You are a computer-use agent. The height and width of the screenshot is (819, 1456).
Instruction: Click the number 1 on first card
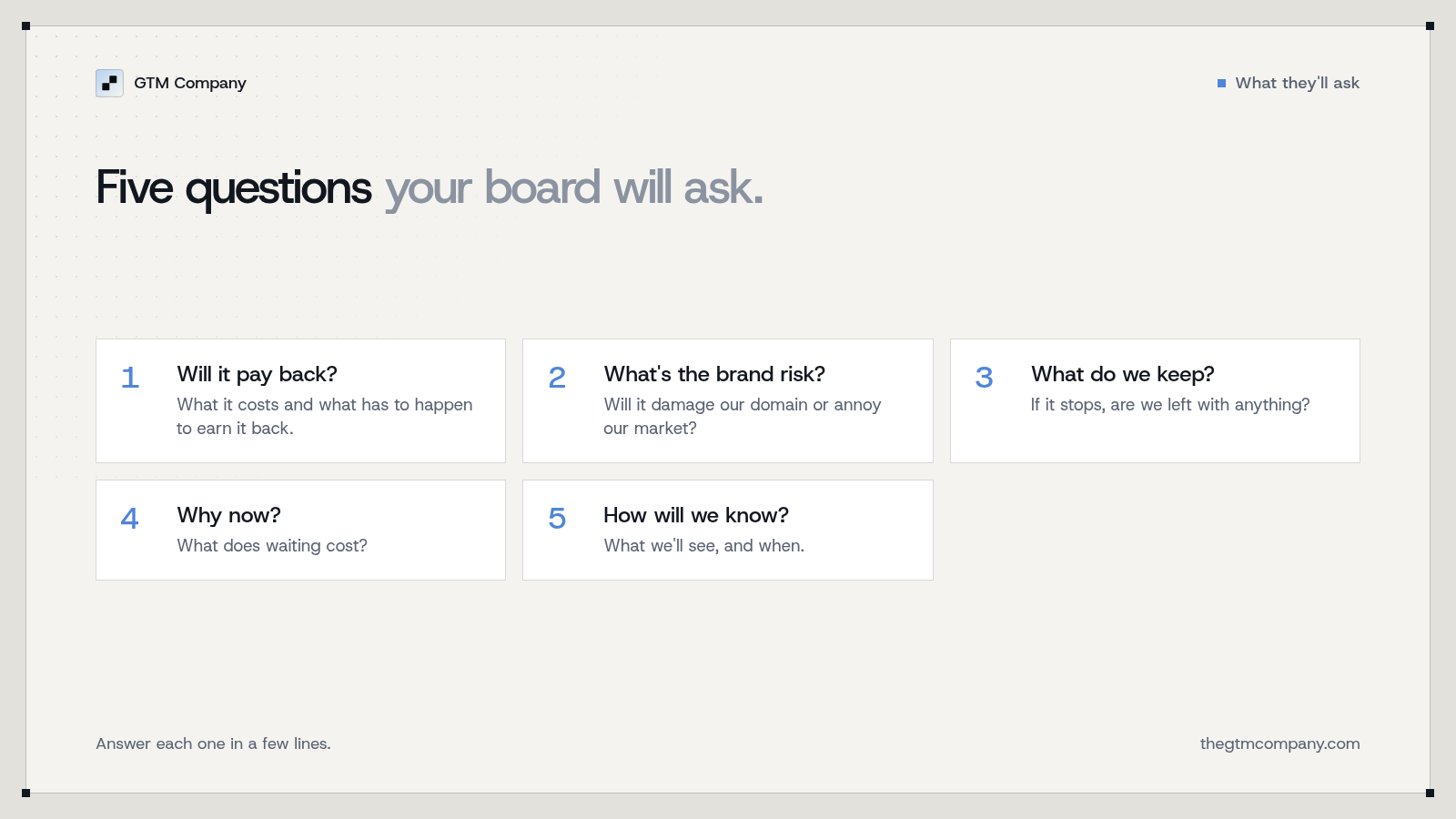130,378
